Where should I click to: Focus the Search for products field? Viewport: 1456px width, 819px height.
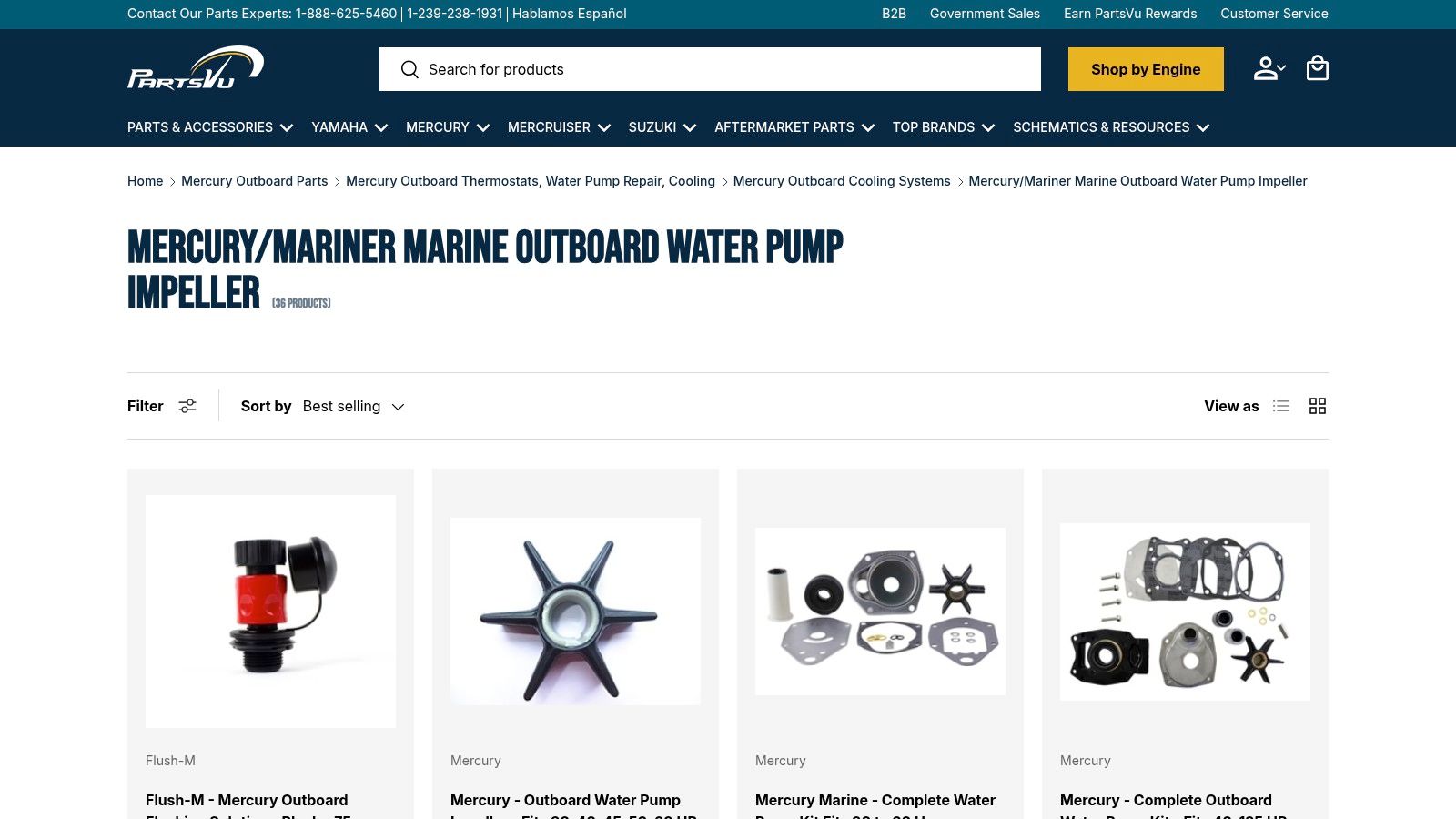[710, 69]
